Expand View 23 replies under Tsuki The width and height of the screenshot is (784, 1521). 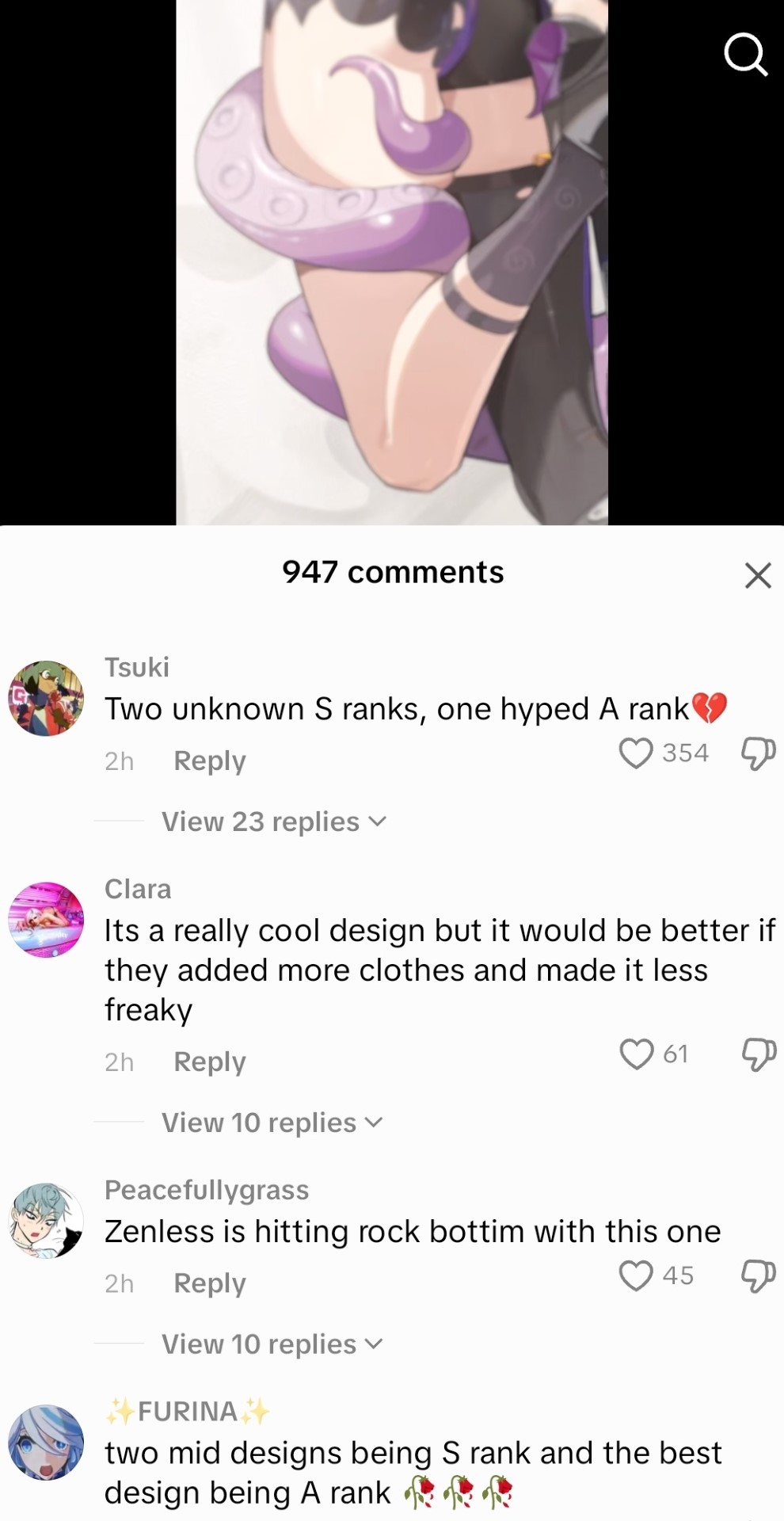point(274,821)
